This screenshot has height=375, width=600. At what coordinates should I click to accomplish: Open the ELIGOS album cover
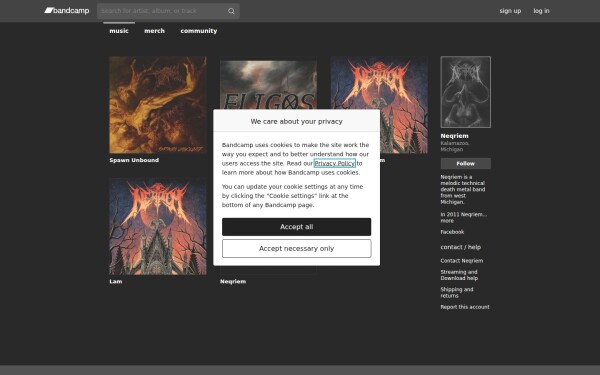268,85
